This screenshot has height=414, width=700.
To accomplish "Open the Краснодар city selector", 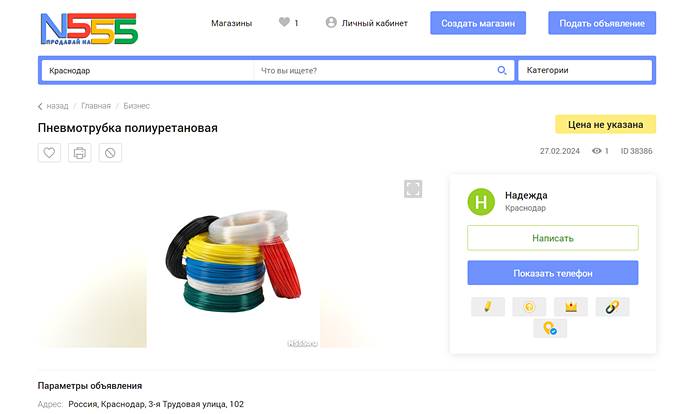I will tap(147, 71).
